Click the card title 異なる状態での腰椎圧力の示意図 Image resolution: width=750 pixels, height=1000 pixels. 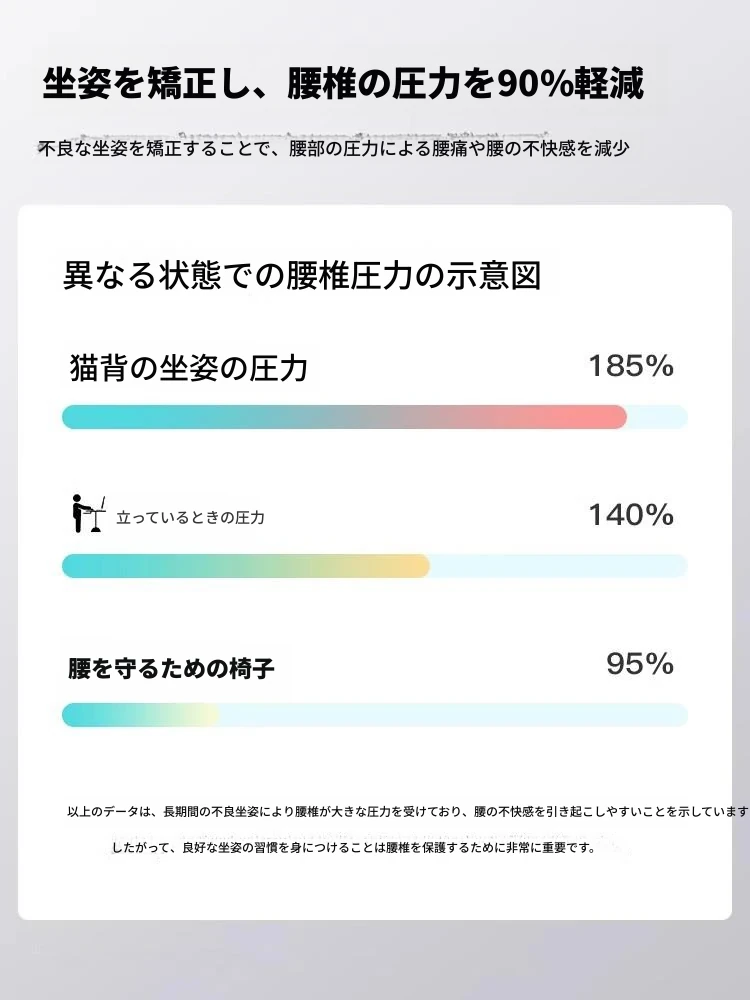tap(302, 275)
